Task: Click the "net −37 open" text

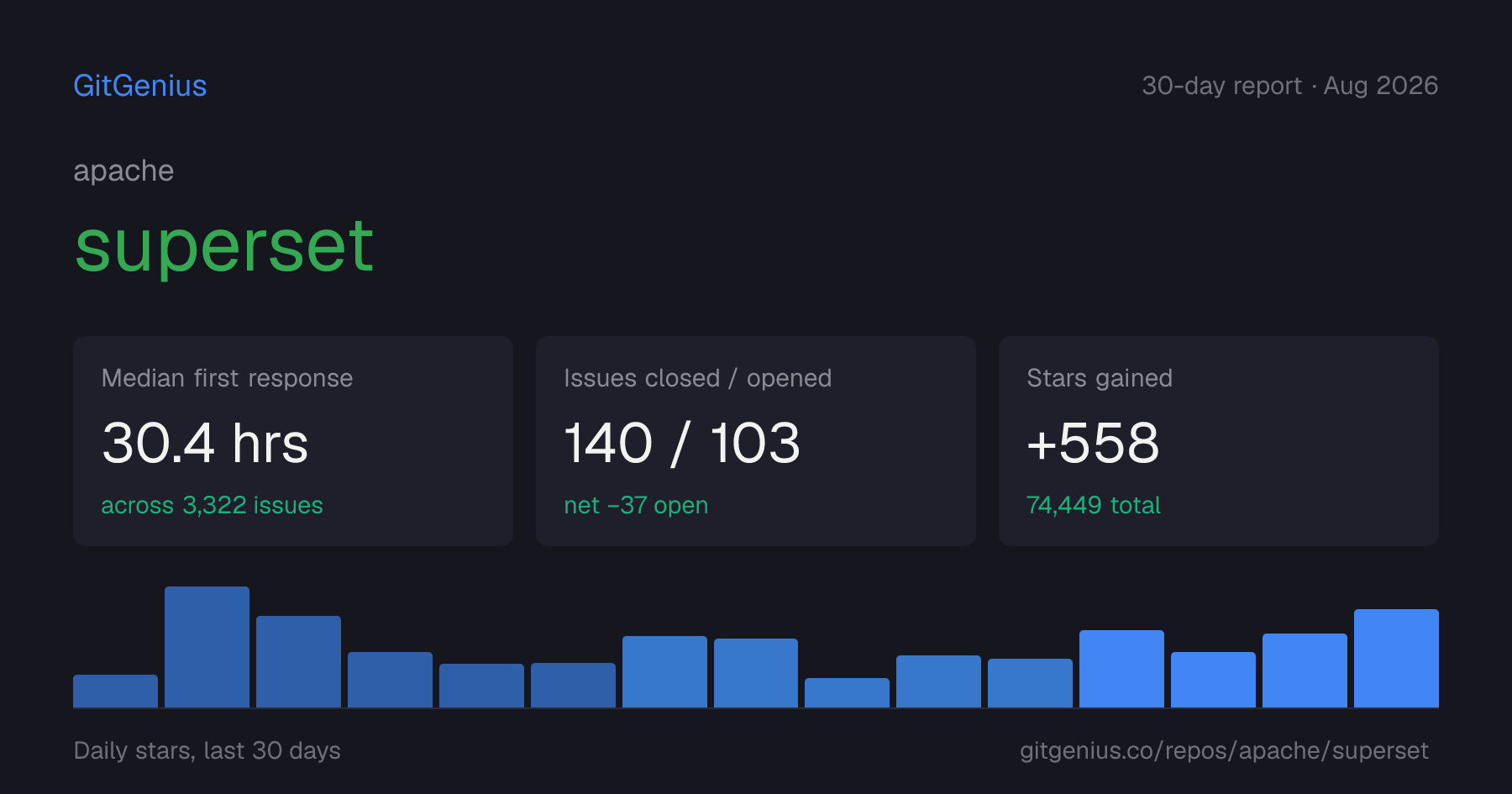Action: click(x=636, y=505)
